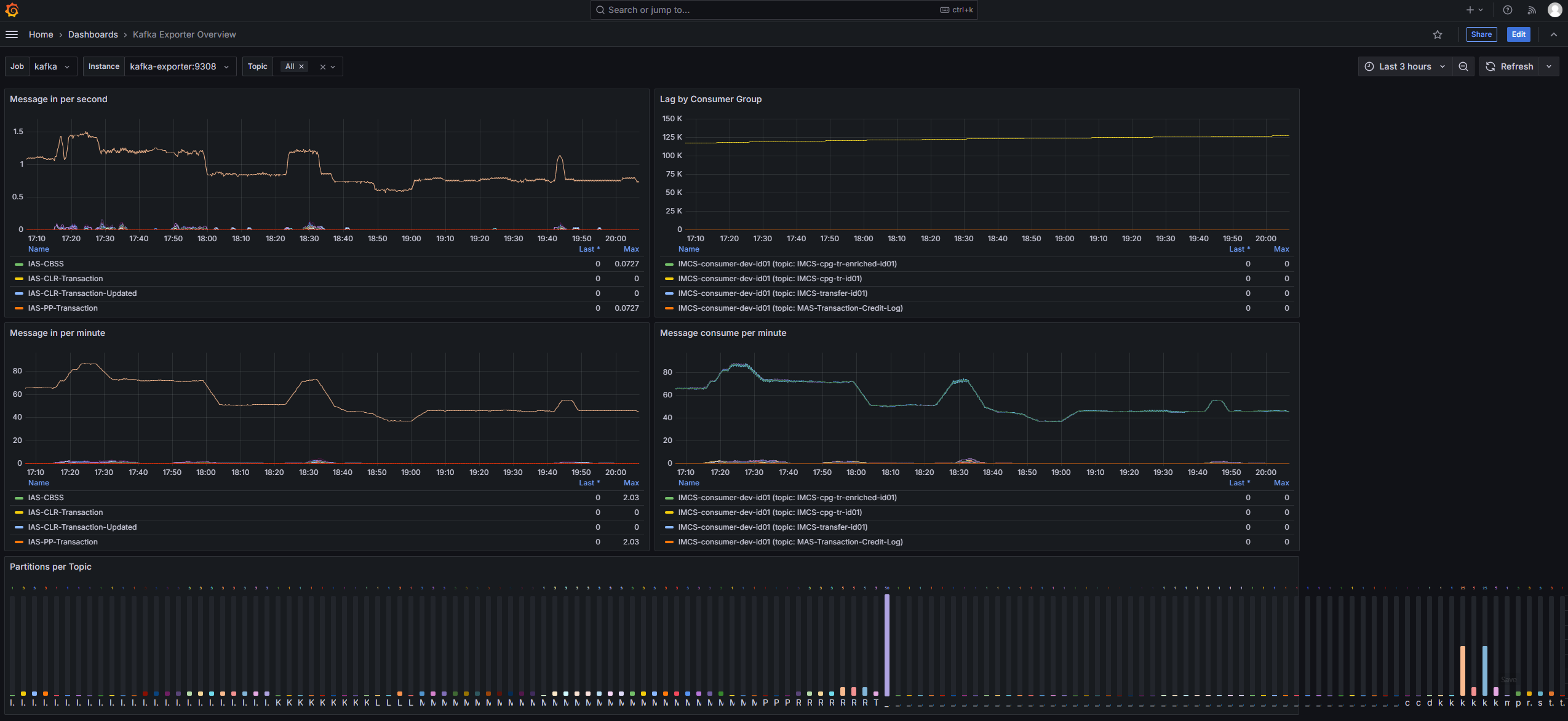Open the auto-refresh interval dropdown
Image resolution: width=1568 pixels, height=721 pixels.
(x=1549, y=66)
